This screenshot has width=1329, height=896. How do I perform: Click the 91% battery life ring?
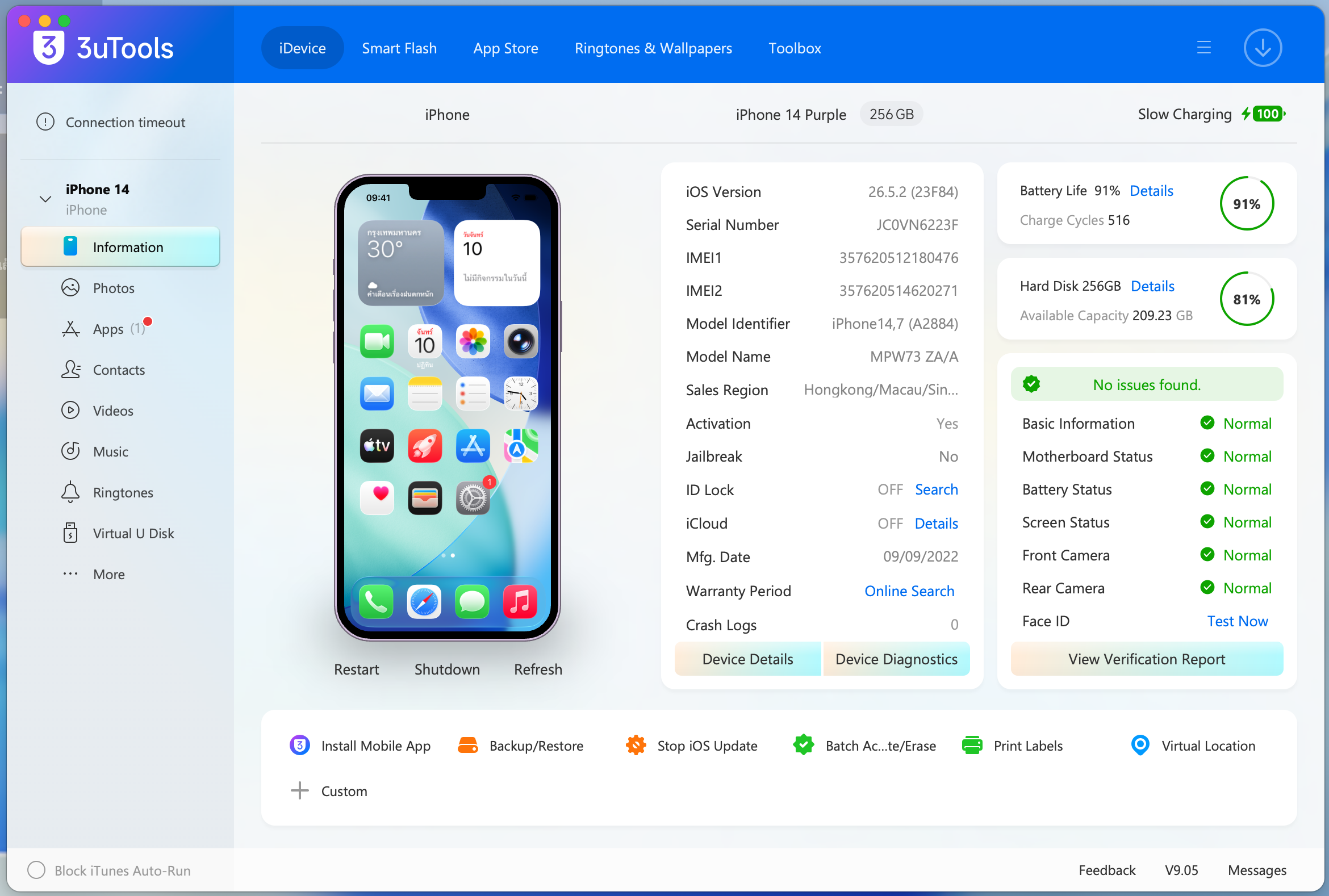[x=1247, y=204]
